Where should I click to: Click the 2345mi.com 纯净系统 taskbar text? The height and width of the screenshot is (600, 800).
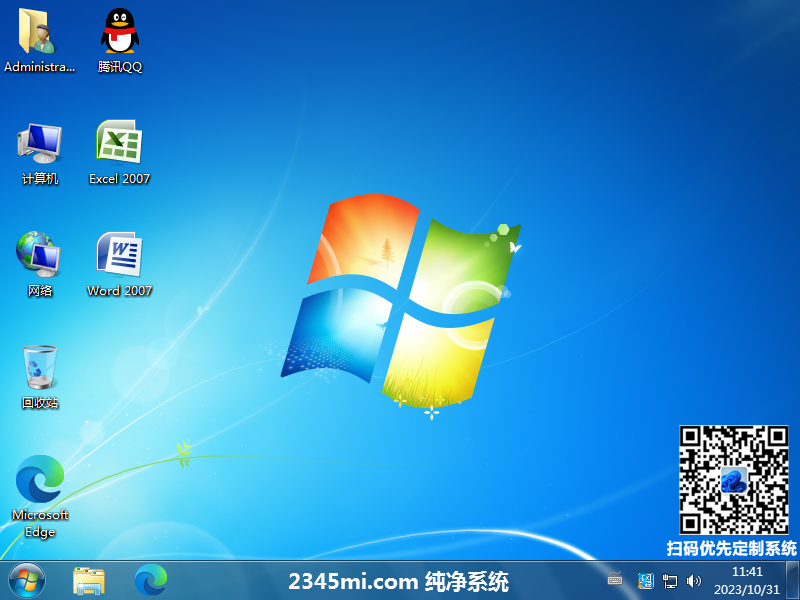pyautogui.click(x=398, y=581)
